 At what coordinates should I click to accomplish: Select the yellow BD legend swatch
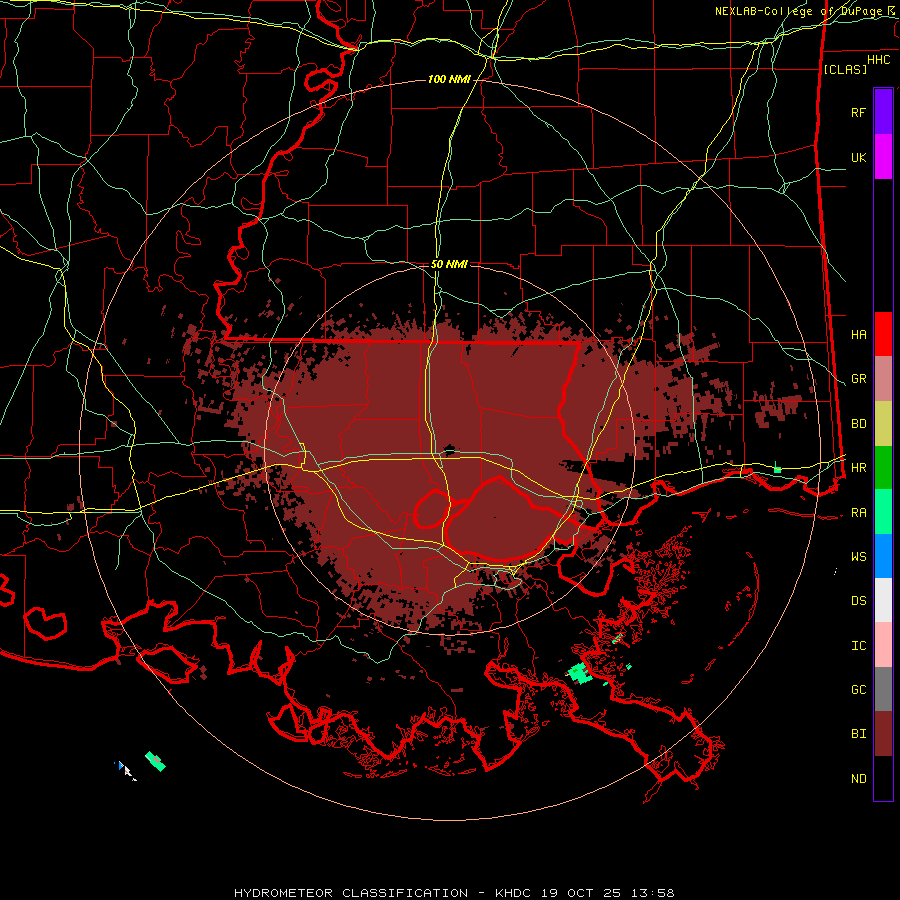click(x=883, y=424)
